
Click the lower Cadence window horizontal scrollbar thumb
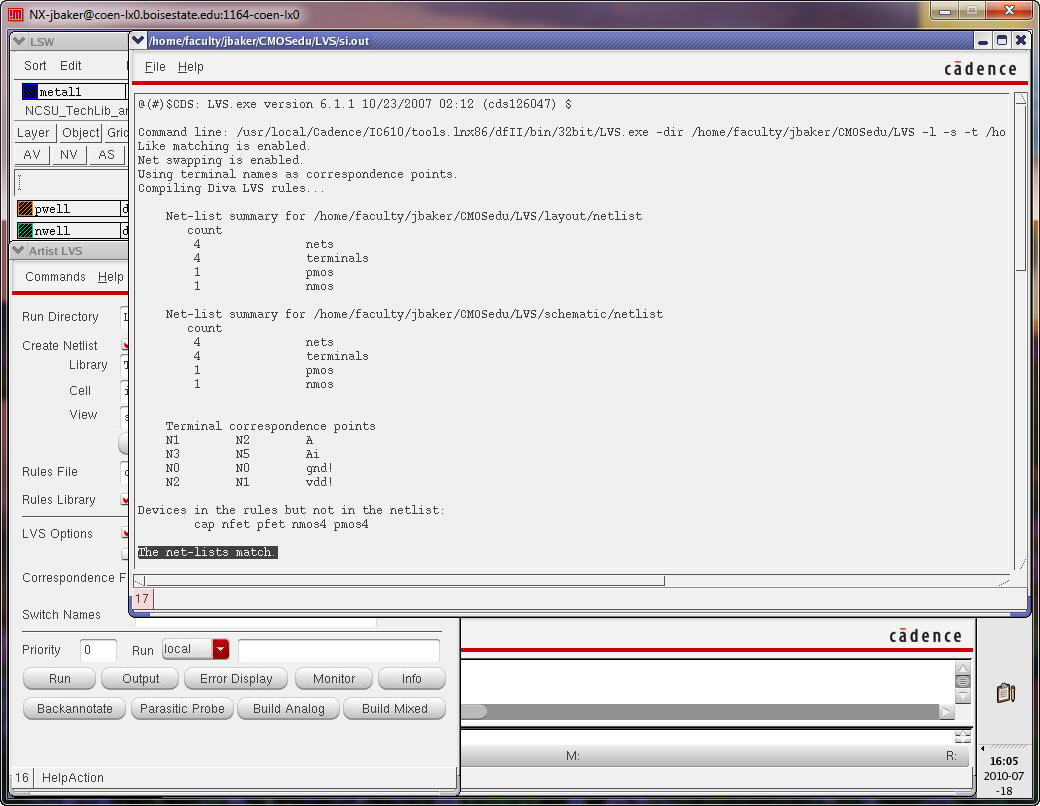[x=474, y=711]
